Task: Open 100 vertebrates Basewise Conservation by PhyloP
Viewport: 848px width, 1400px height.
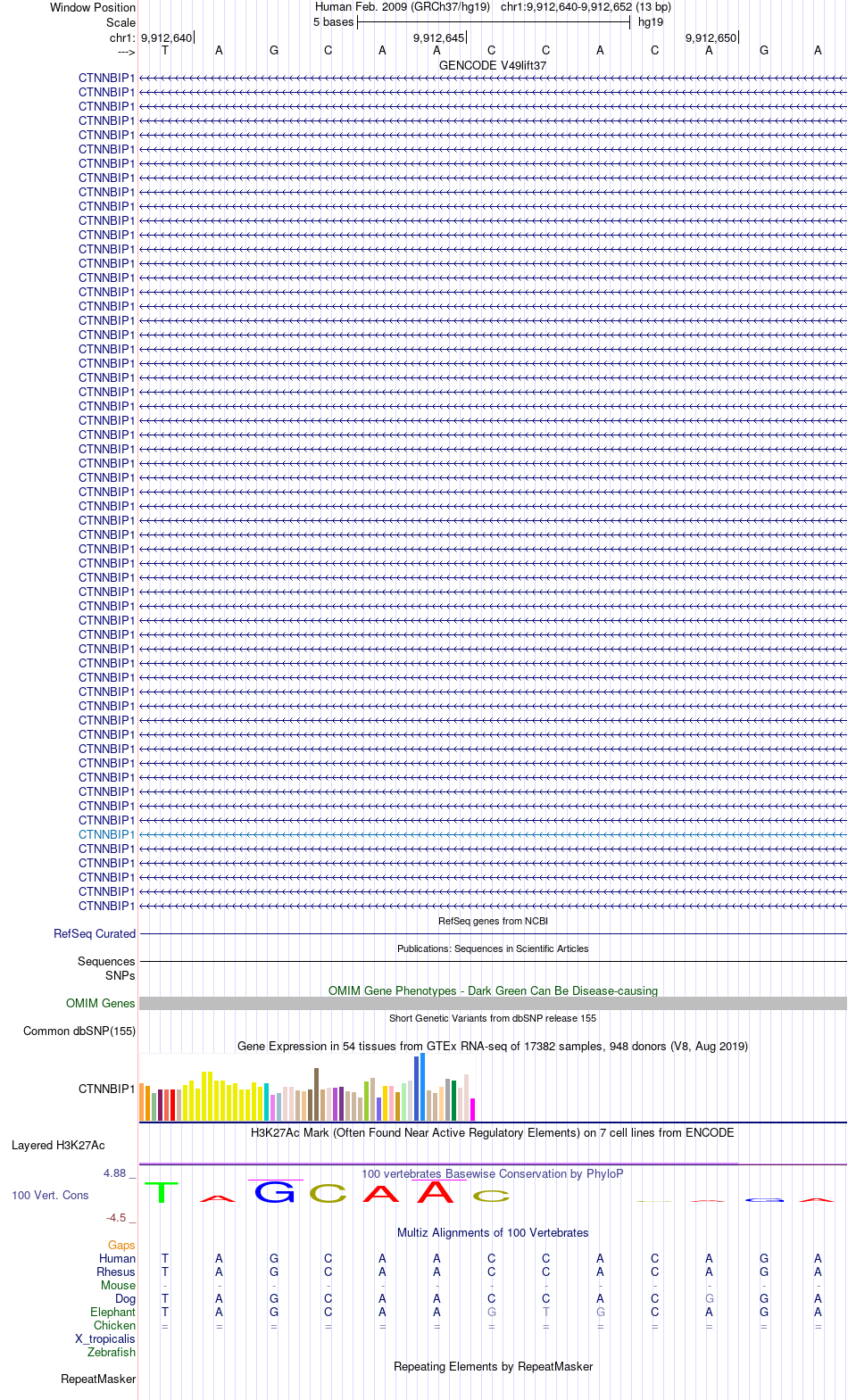Action: coord(493,1173)
